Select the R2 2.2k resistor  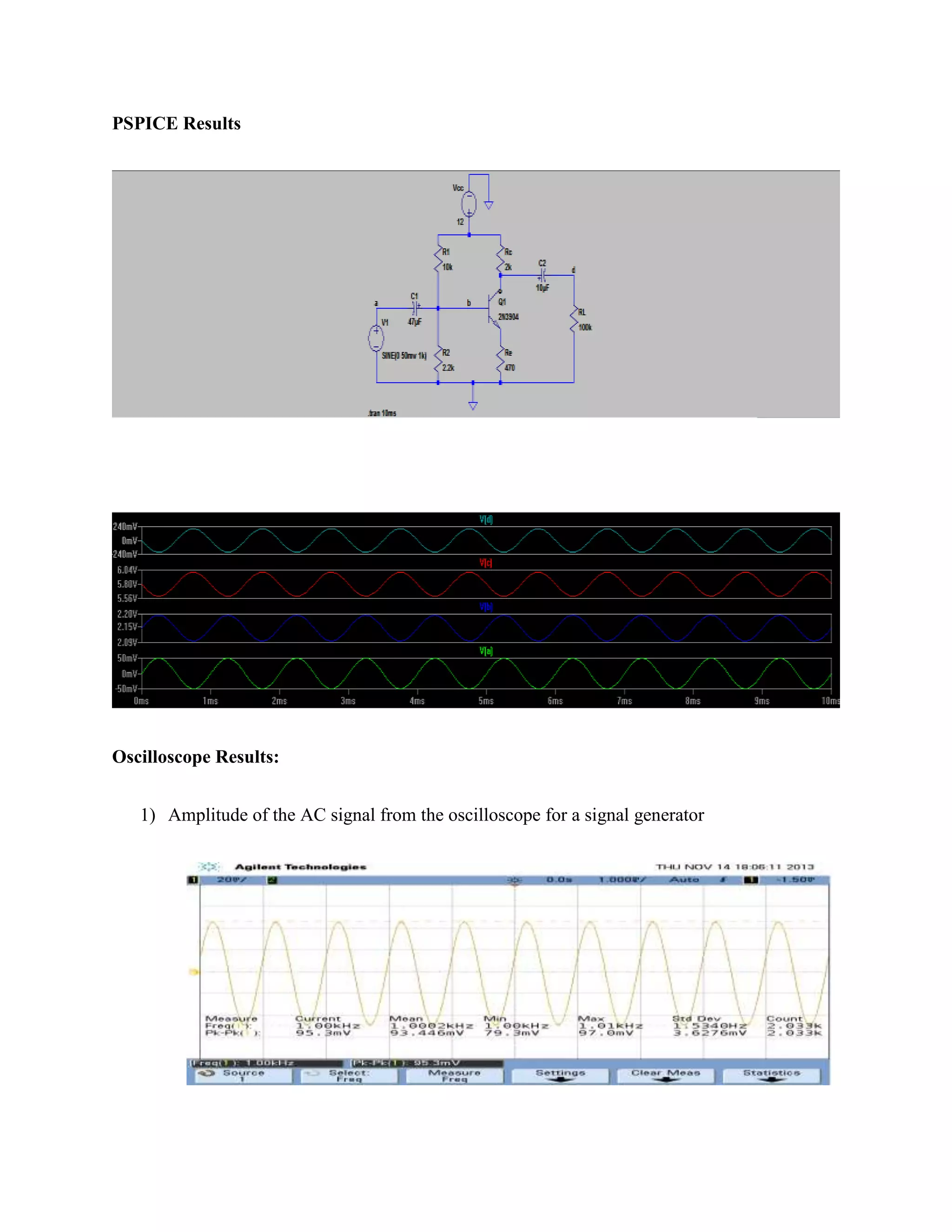pos(438,360)
